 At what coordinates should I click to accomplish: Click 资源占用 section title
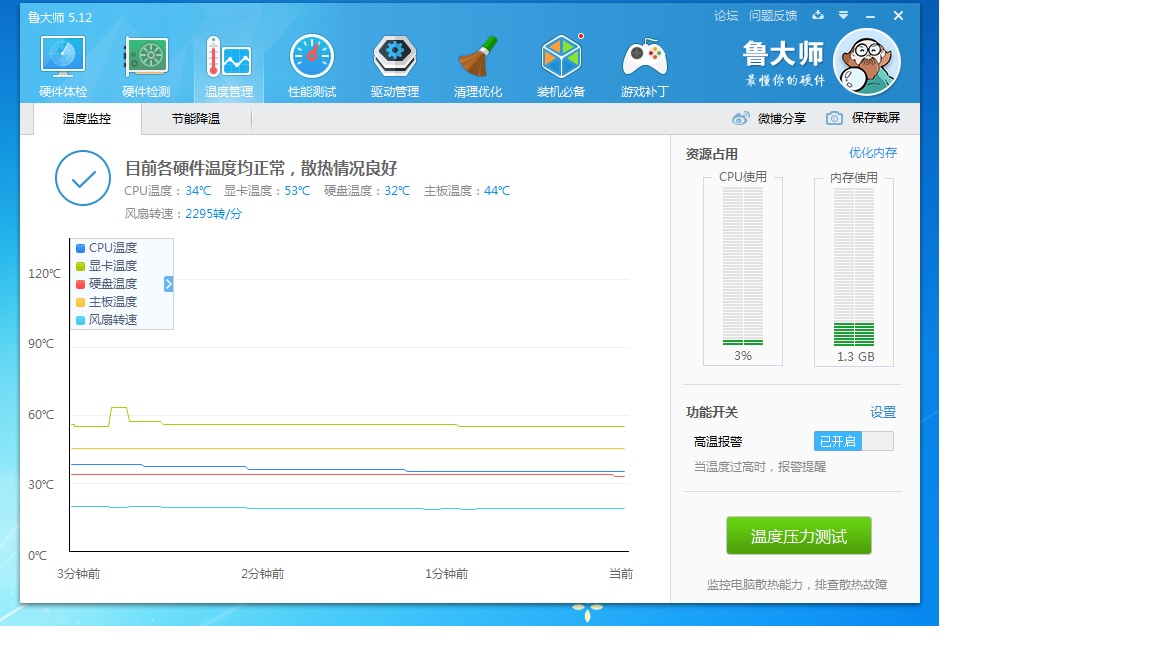(712, 154)
